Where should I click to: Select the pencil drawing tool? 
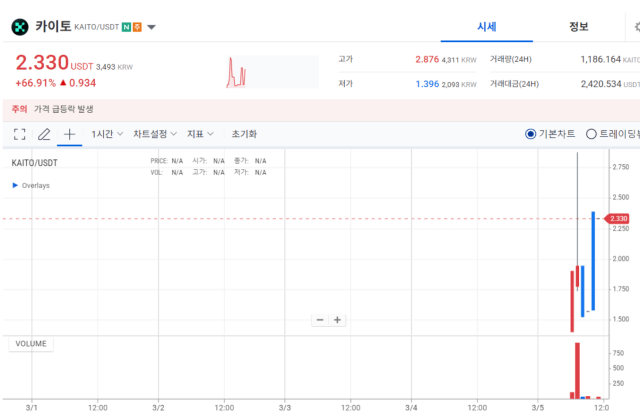(44, 133)
